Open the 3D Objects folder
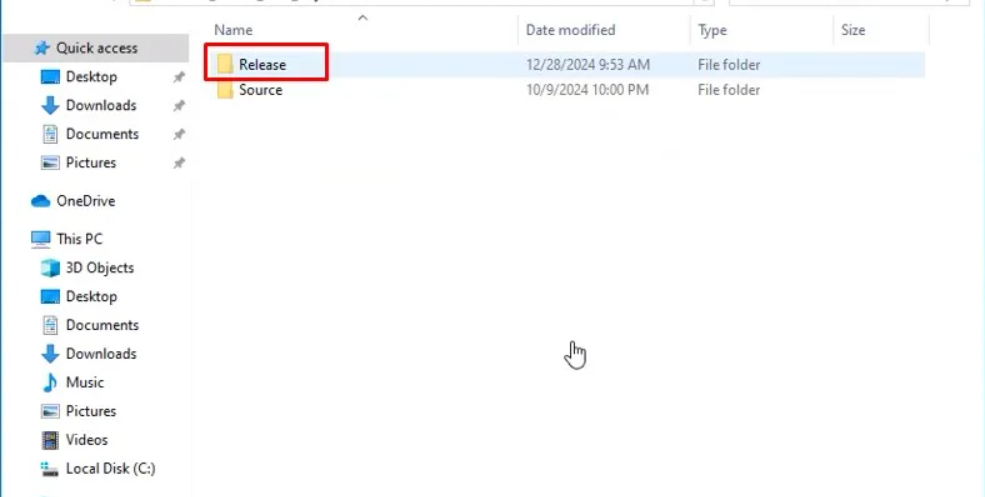Screen dimensions: 985x497 pos(99,268)
